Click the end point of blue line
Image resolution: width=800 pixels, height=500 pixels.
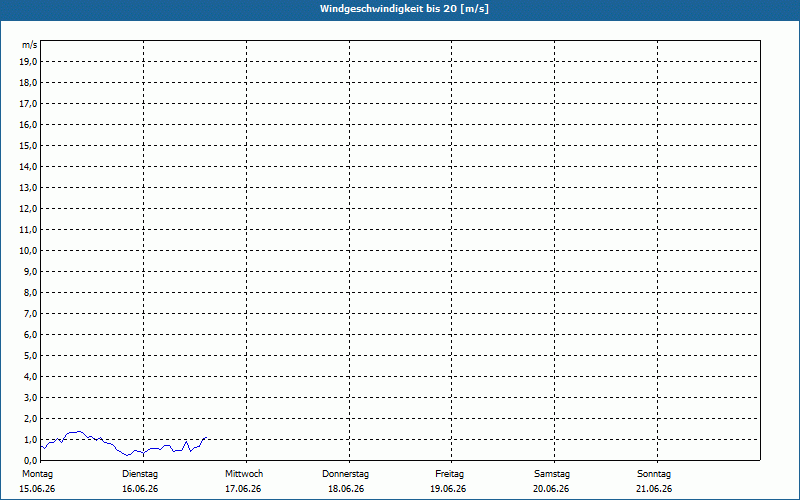click(206, 437)
